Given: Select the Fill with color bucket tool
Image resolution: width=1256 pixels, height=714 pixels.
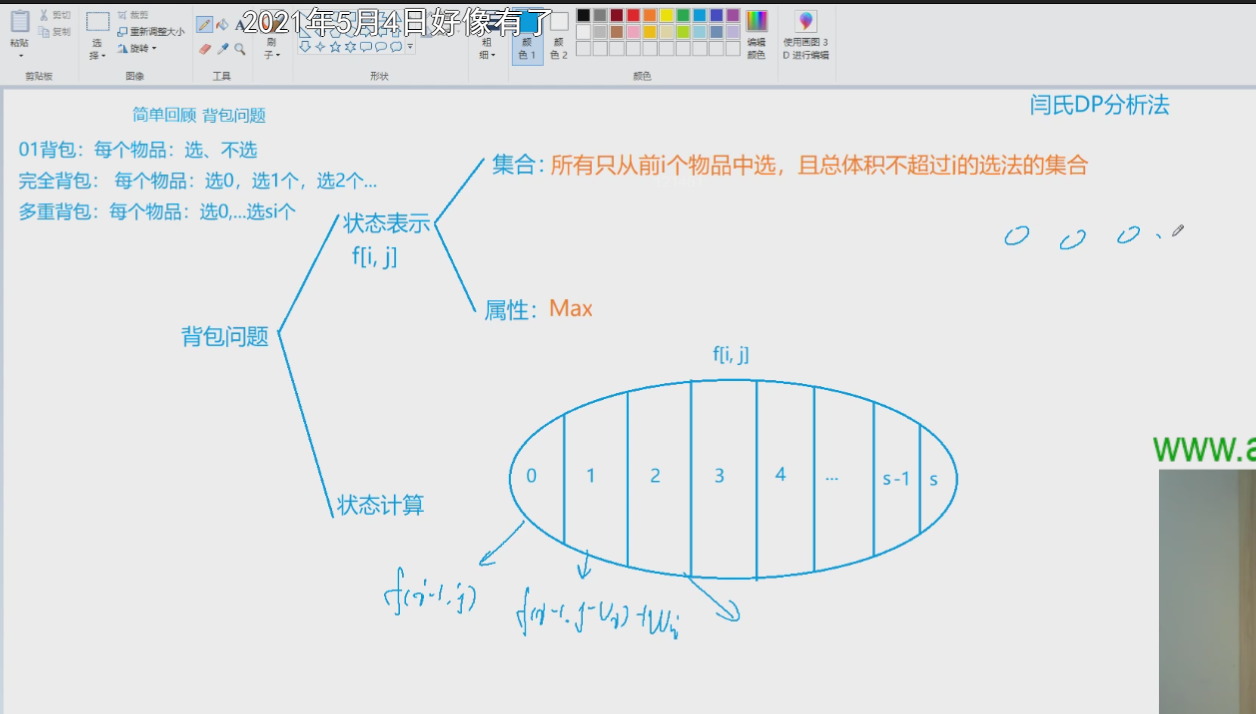Looking at the screenshot, I should click(222, 24).
